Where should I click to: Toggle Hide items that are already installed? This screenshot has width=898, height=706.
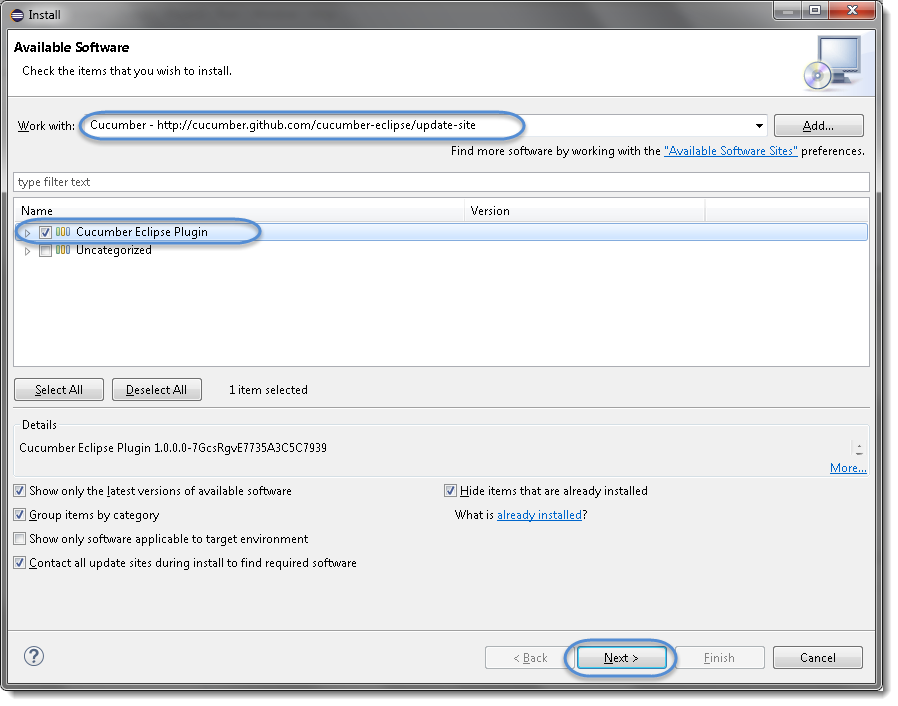450,491
